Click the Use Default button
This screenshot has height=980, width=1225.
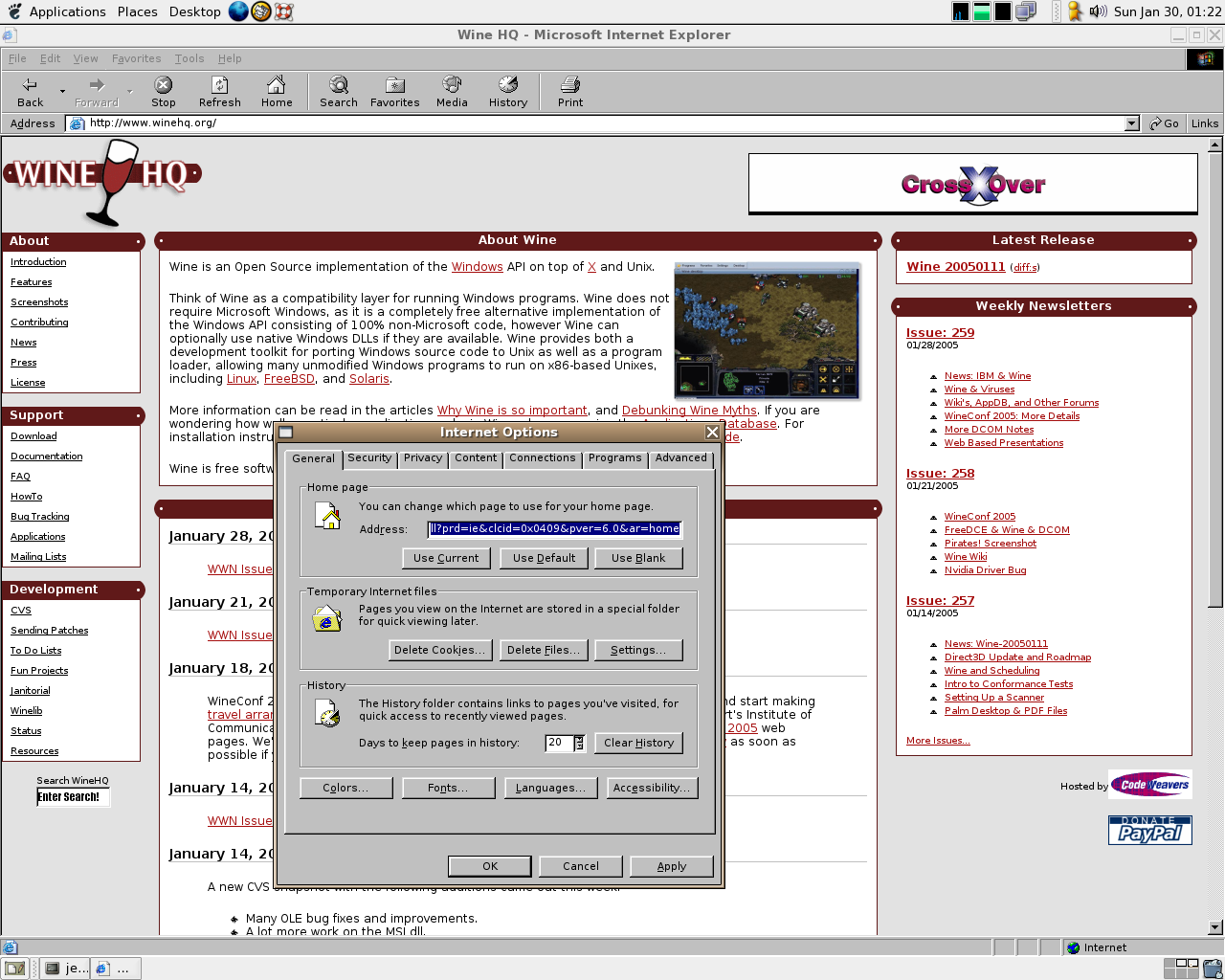(544, 558)
